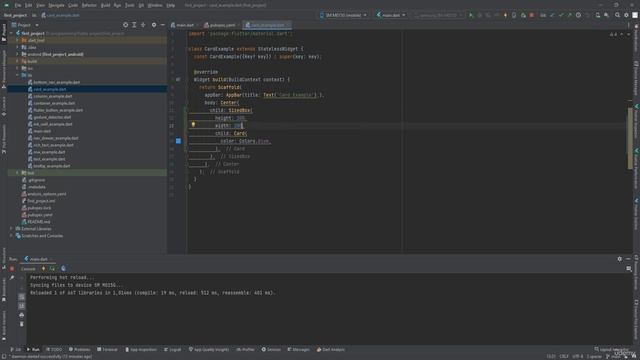Screen dimensions: 640x360
Task: Hide the Project panel with minus icon
Action: 162,25
